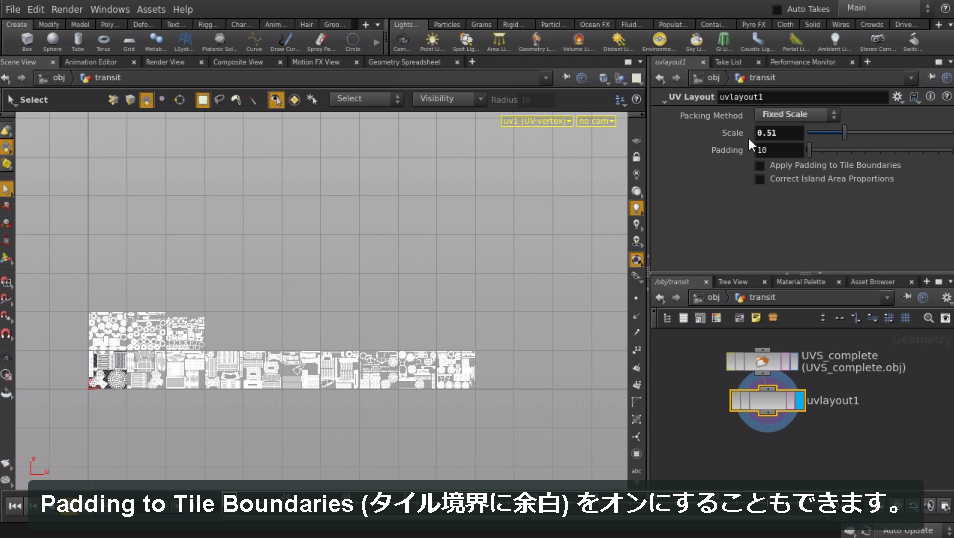954x538 pixels.
Task: Add a Volume Light
Action: [578, 42]
